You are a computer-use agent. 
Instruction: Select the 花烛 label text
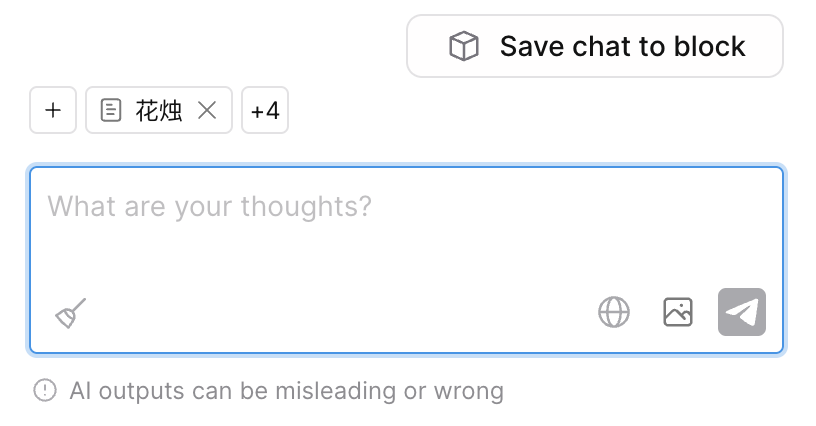click(159, 110)
